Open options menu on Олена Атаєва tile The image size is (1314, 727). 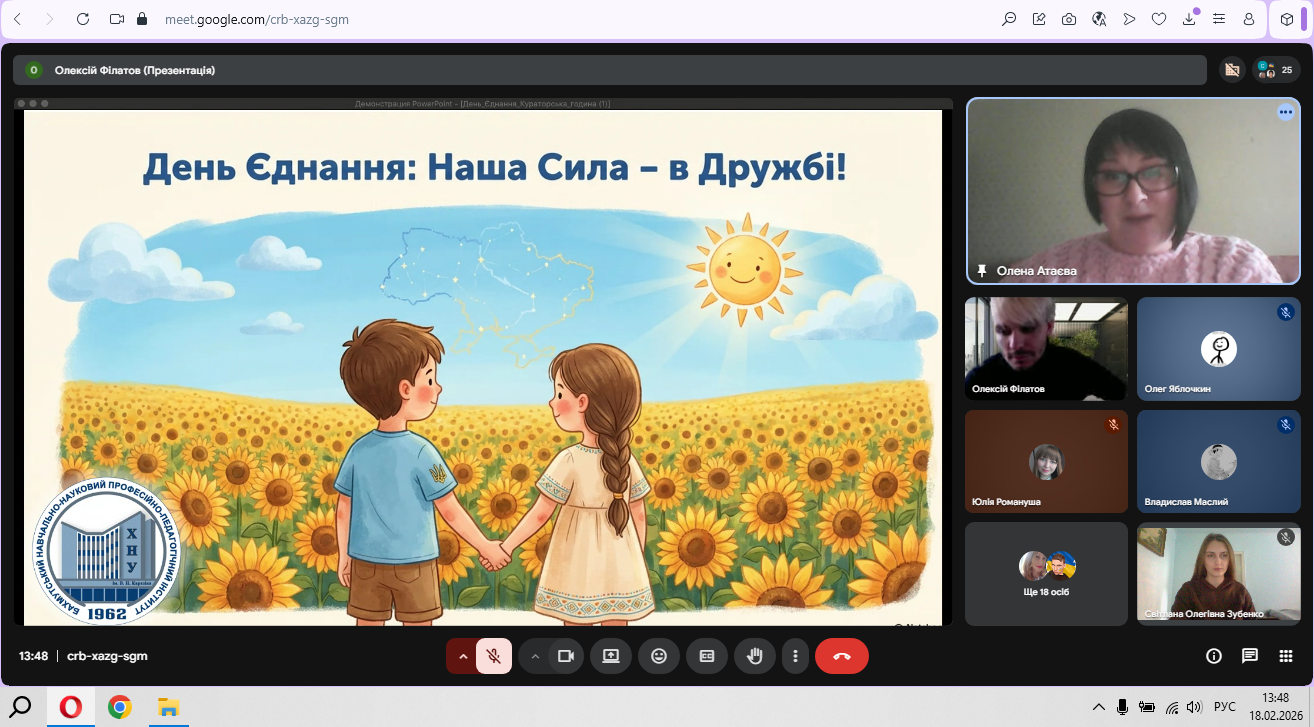1285,113
